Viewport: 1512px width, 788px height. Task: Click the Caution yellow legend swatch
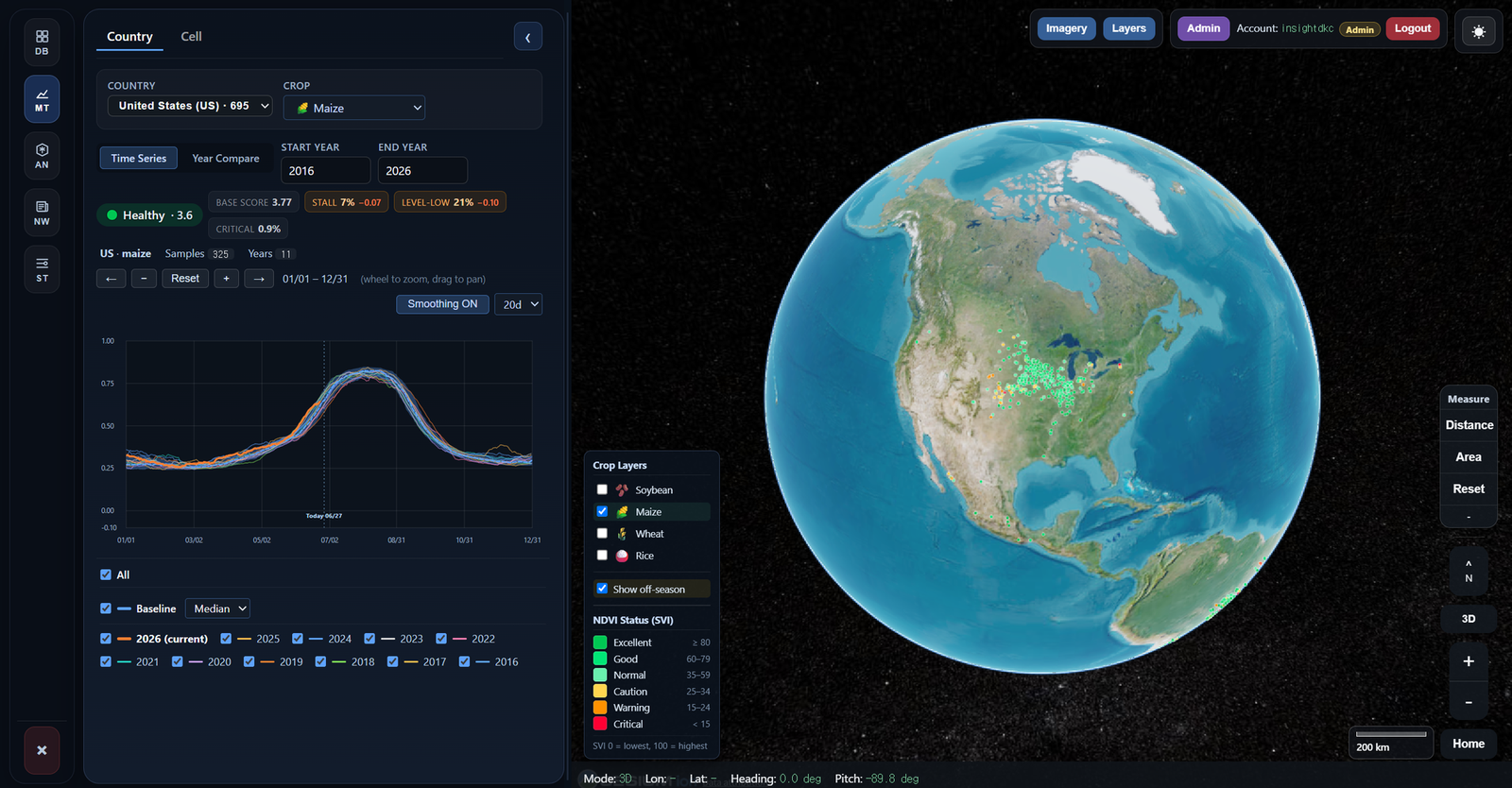tap(600, 692)
